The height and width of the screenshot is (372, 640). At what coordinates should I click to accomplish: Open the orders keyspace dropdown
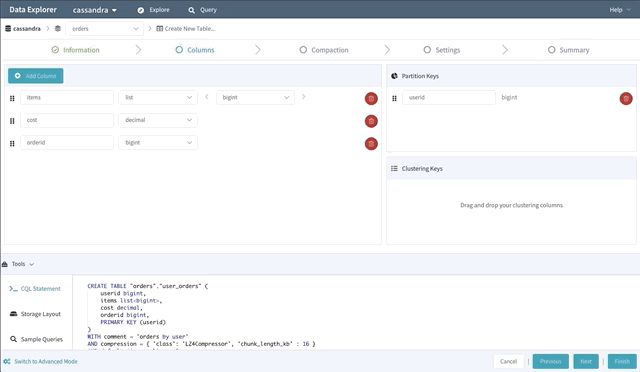click(104, 29)
